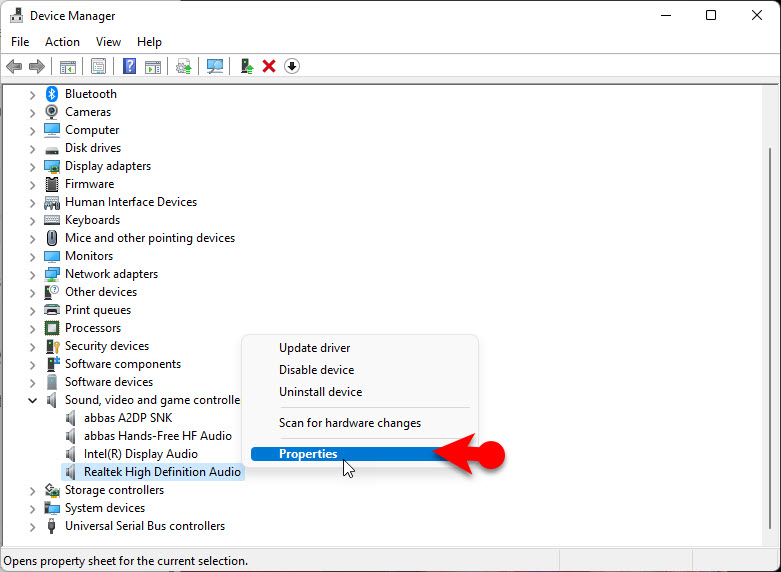This screenshot has width=781, height=572.
Task: Click the blue Help question mark icon
Action: point(129,67)
